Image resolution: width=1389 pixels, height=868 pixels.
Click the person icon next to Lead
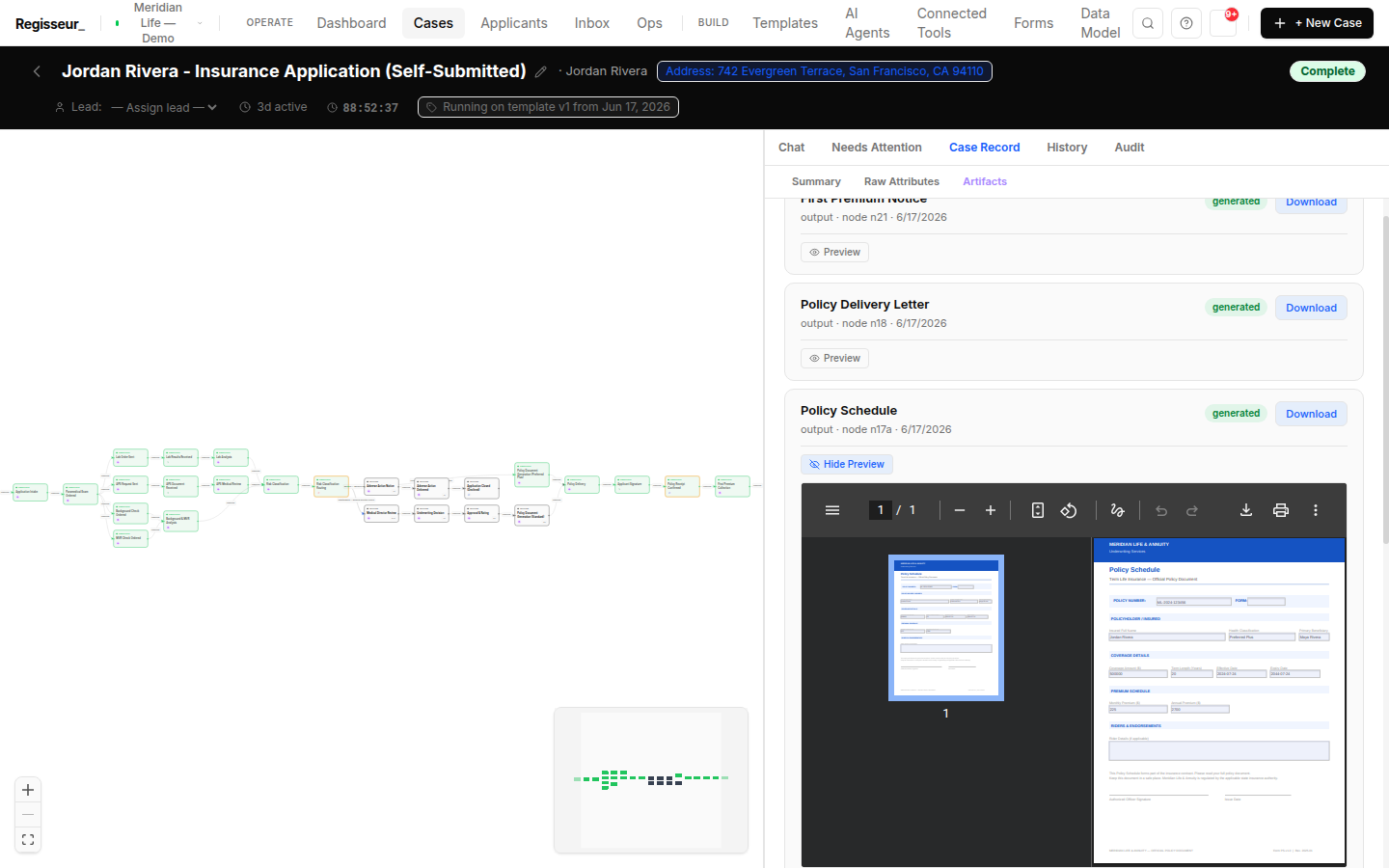[x=60, y=107]
